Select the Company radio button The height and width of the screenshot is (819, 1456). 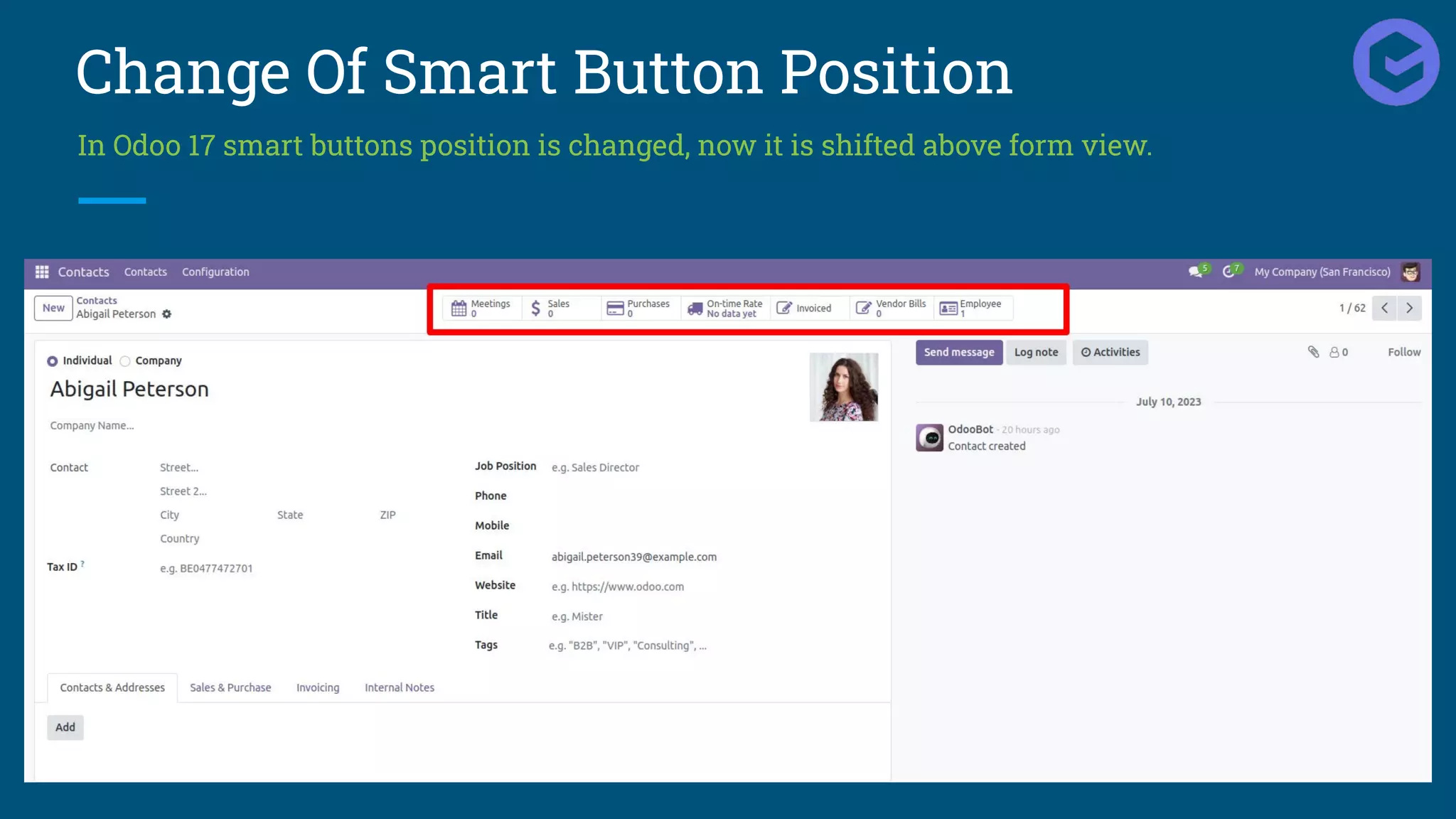[x=125, y=361]
